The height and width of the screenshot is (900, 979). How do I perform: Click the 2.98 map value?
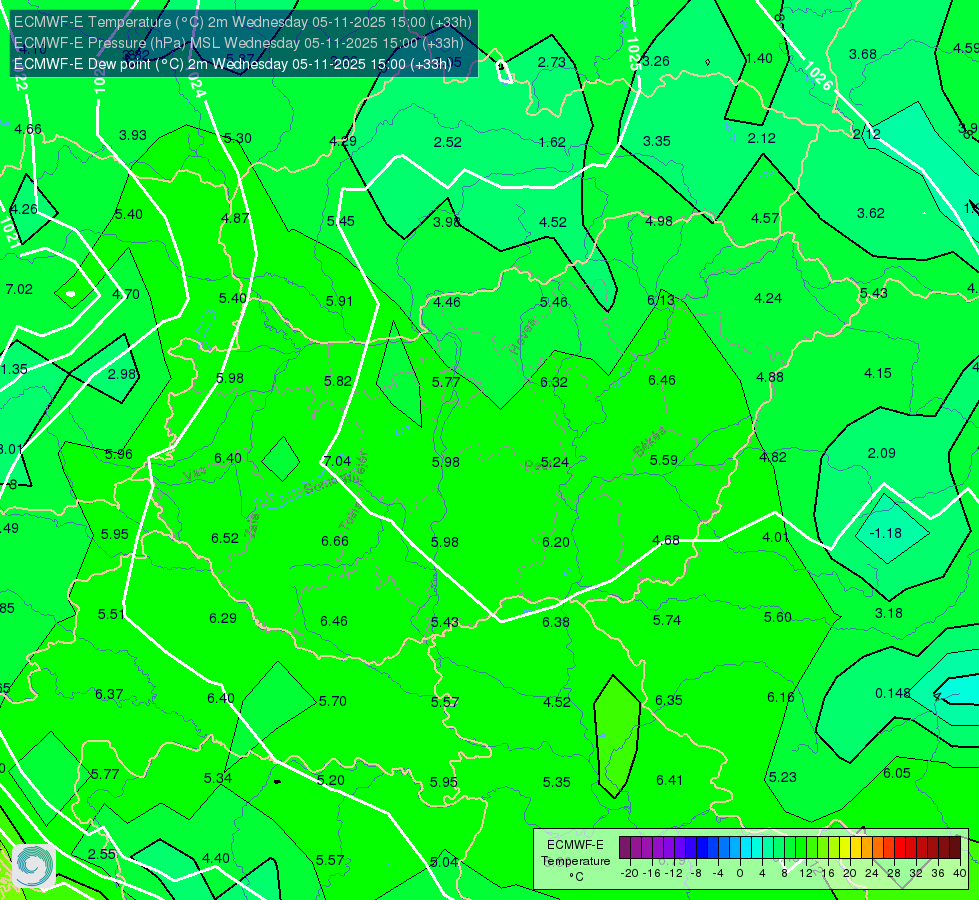click(x=122, y=374)
